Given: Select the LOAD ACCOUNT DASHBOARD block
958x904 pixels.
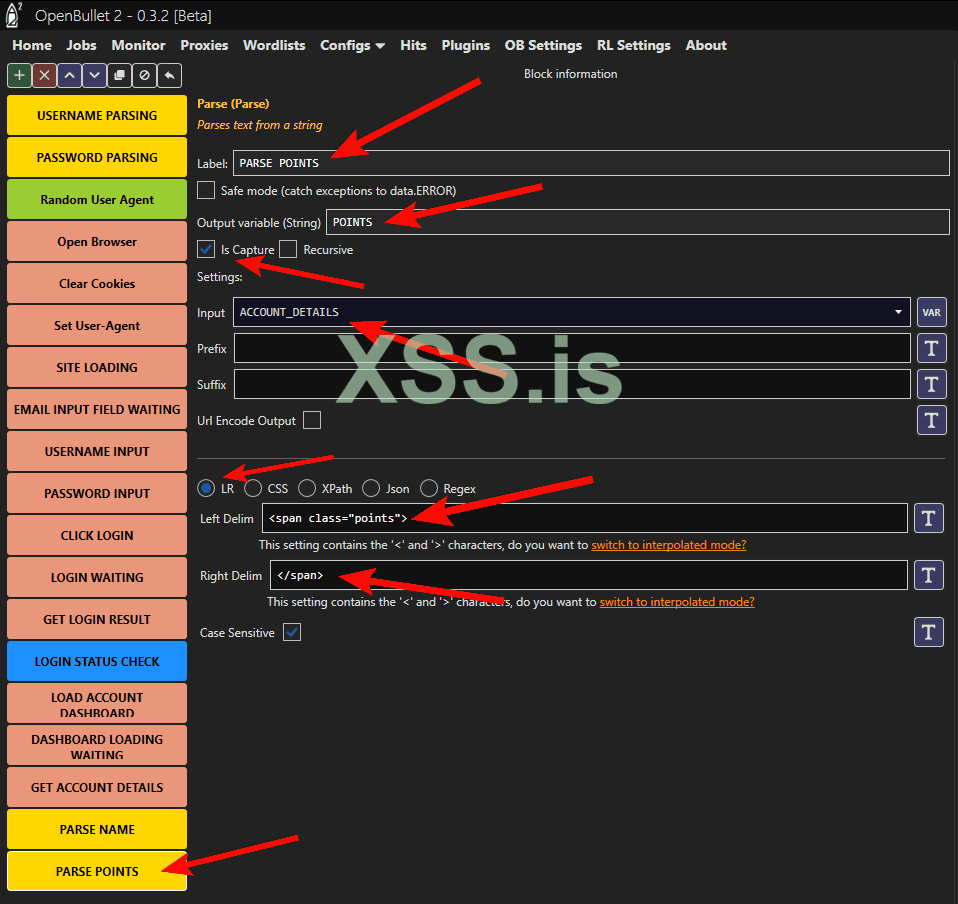Looking at the screenshot, I should (x=97, y=704).
